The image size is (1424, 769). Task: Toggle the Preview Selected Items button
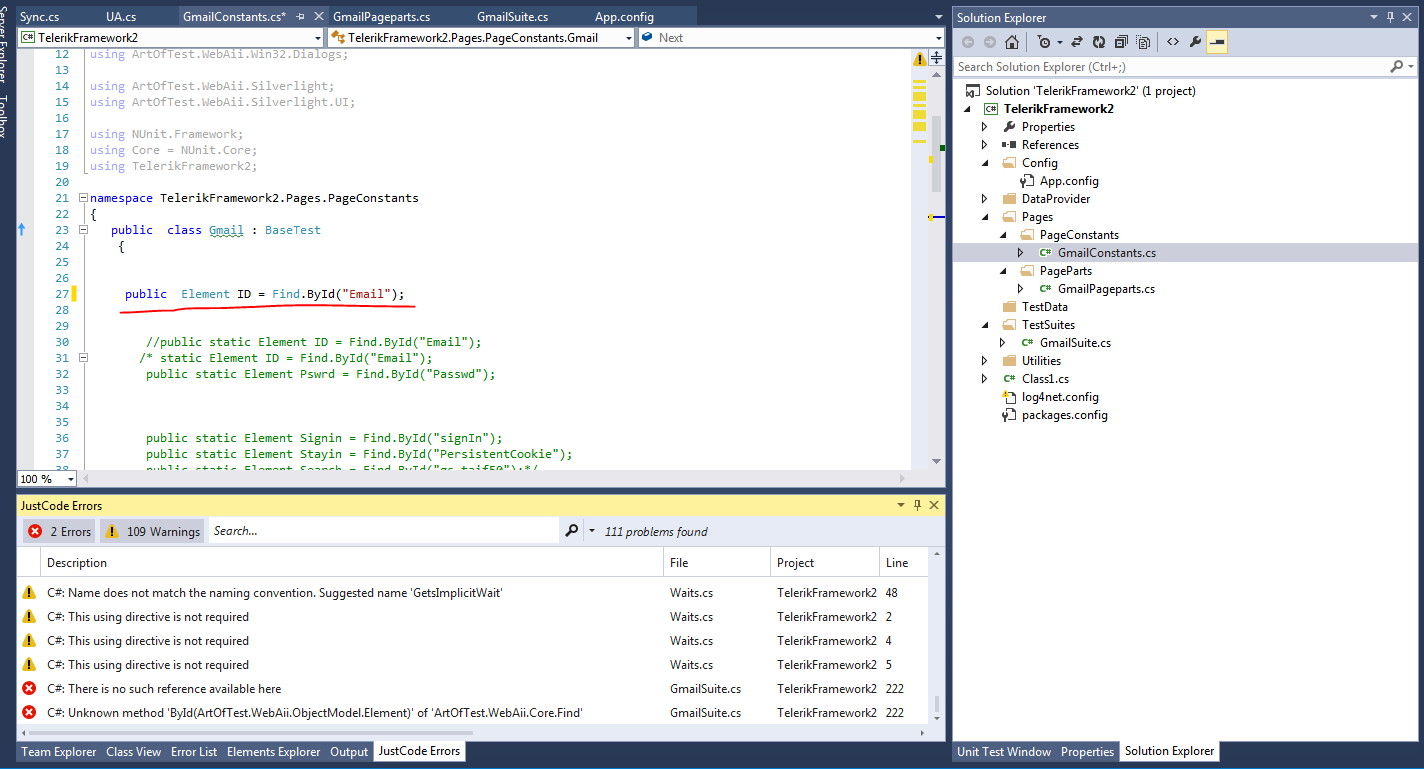(x=1217, y=42)
